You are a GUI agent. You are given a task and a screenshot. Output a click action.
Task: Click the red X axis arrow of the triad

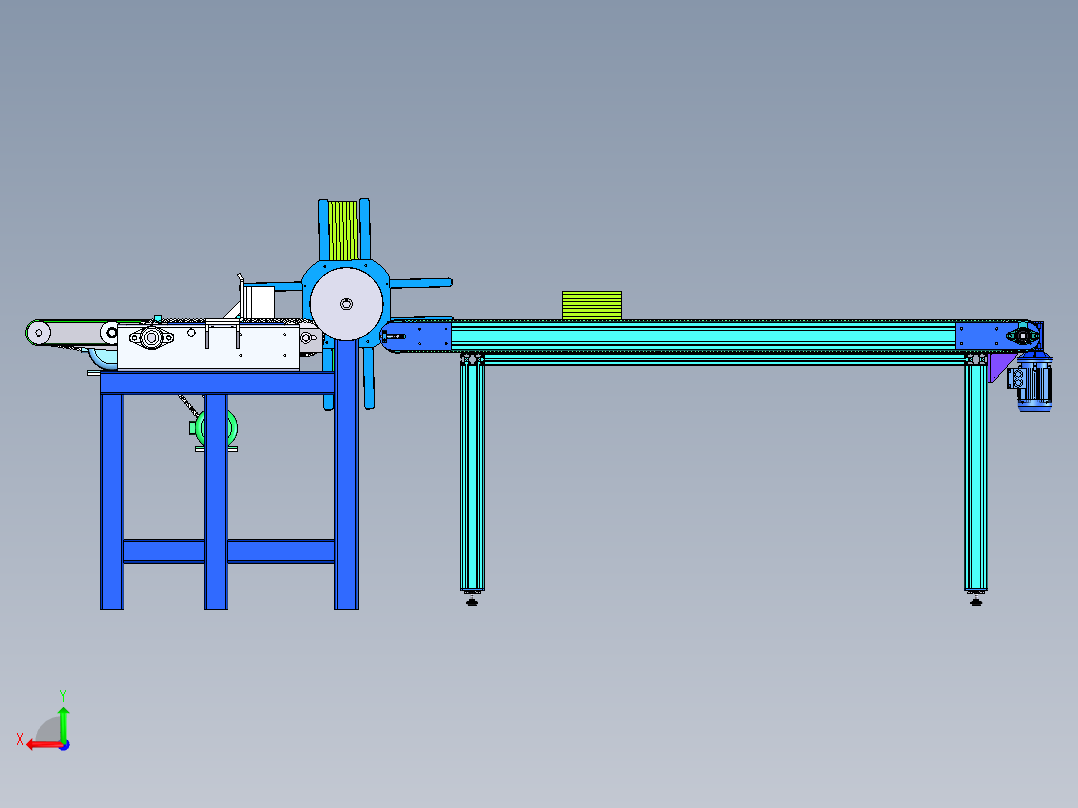tap(43, 745)
